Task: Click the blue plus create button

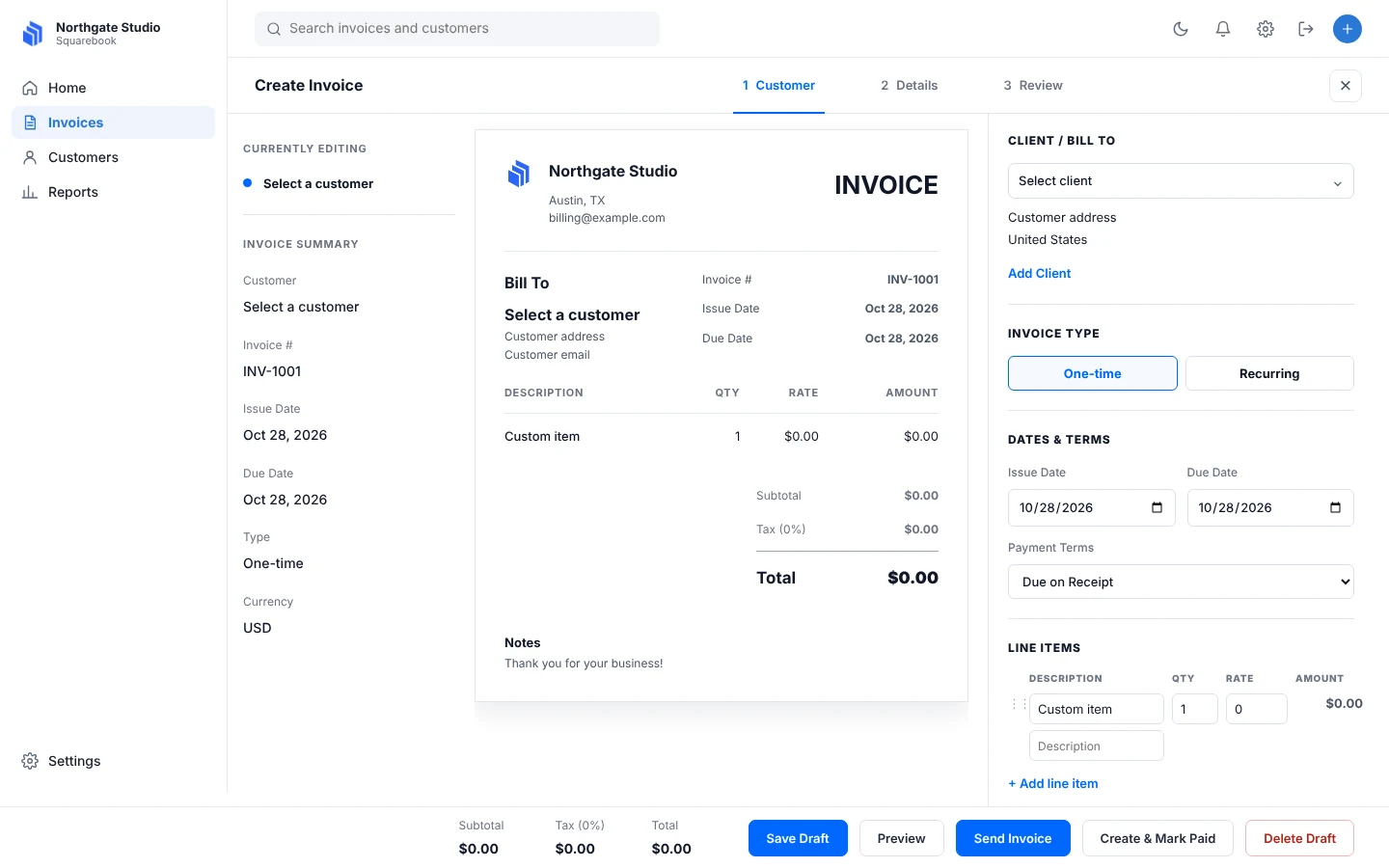Action: [1348, 29]
